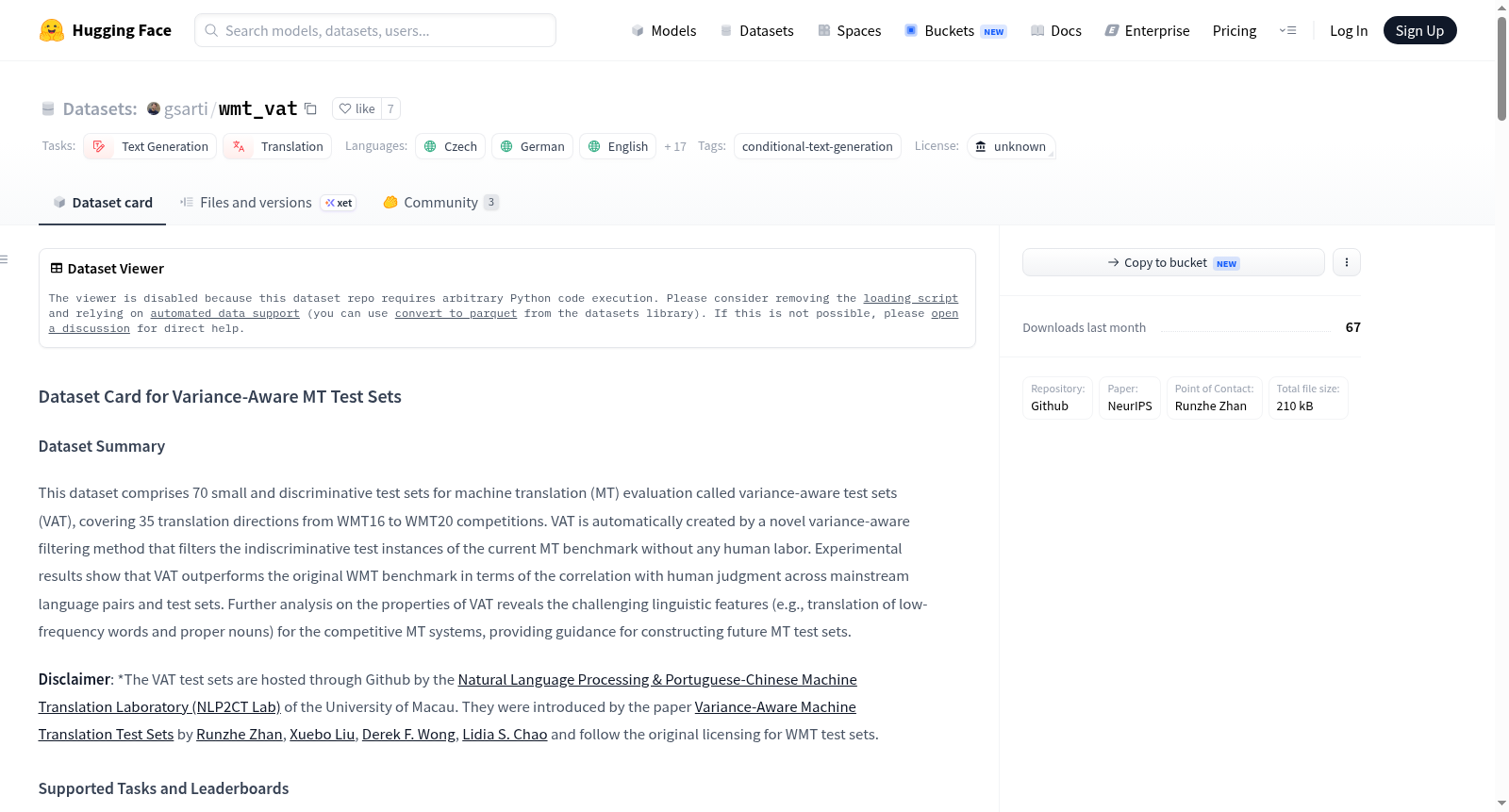
Task: Click the Sign Up button
Action: (x=1419, y=30)
